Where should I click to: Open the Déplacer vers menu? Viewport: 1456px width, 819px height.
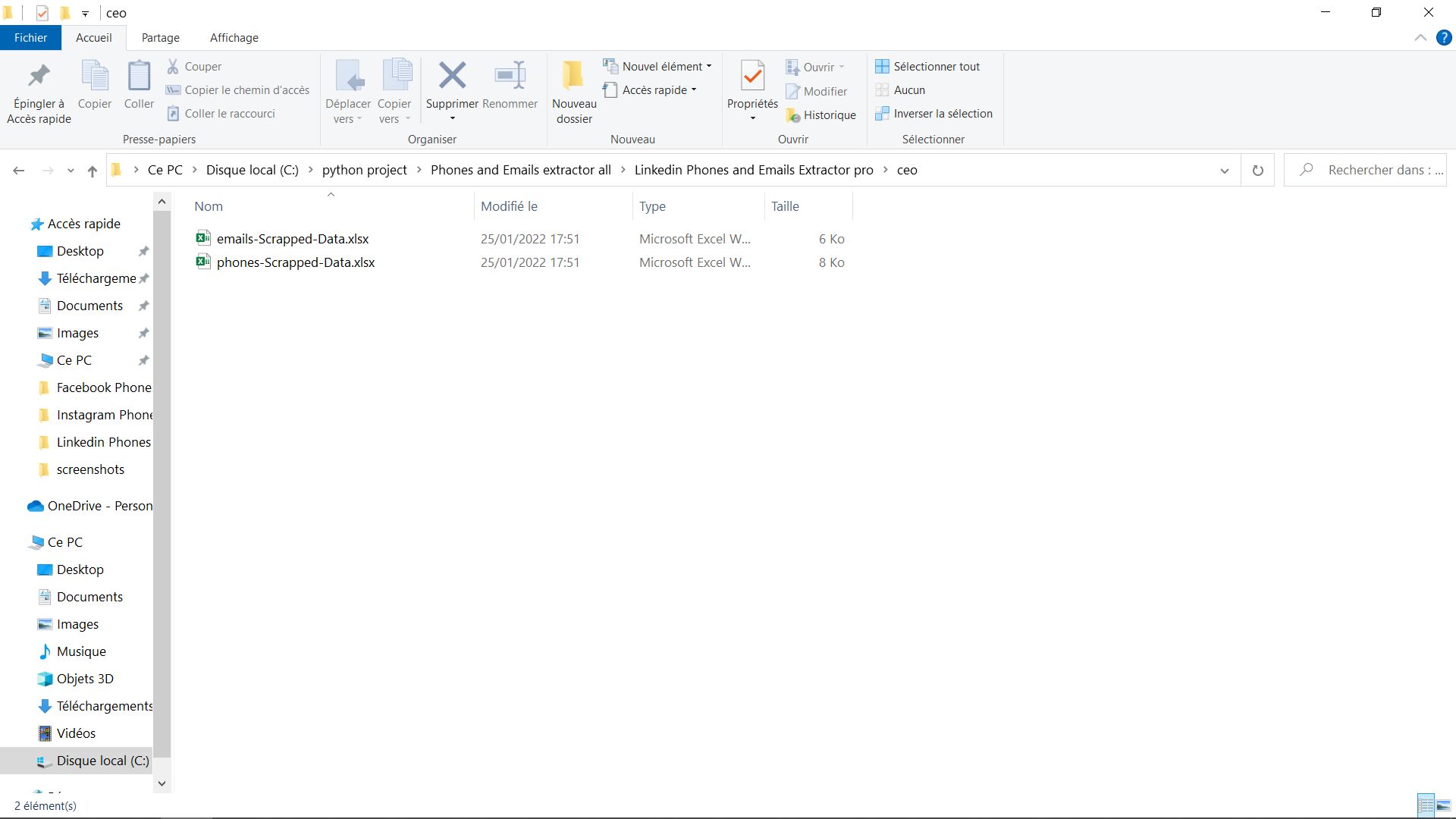(x=348, y=93)
